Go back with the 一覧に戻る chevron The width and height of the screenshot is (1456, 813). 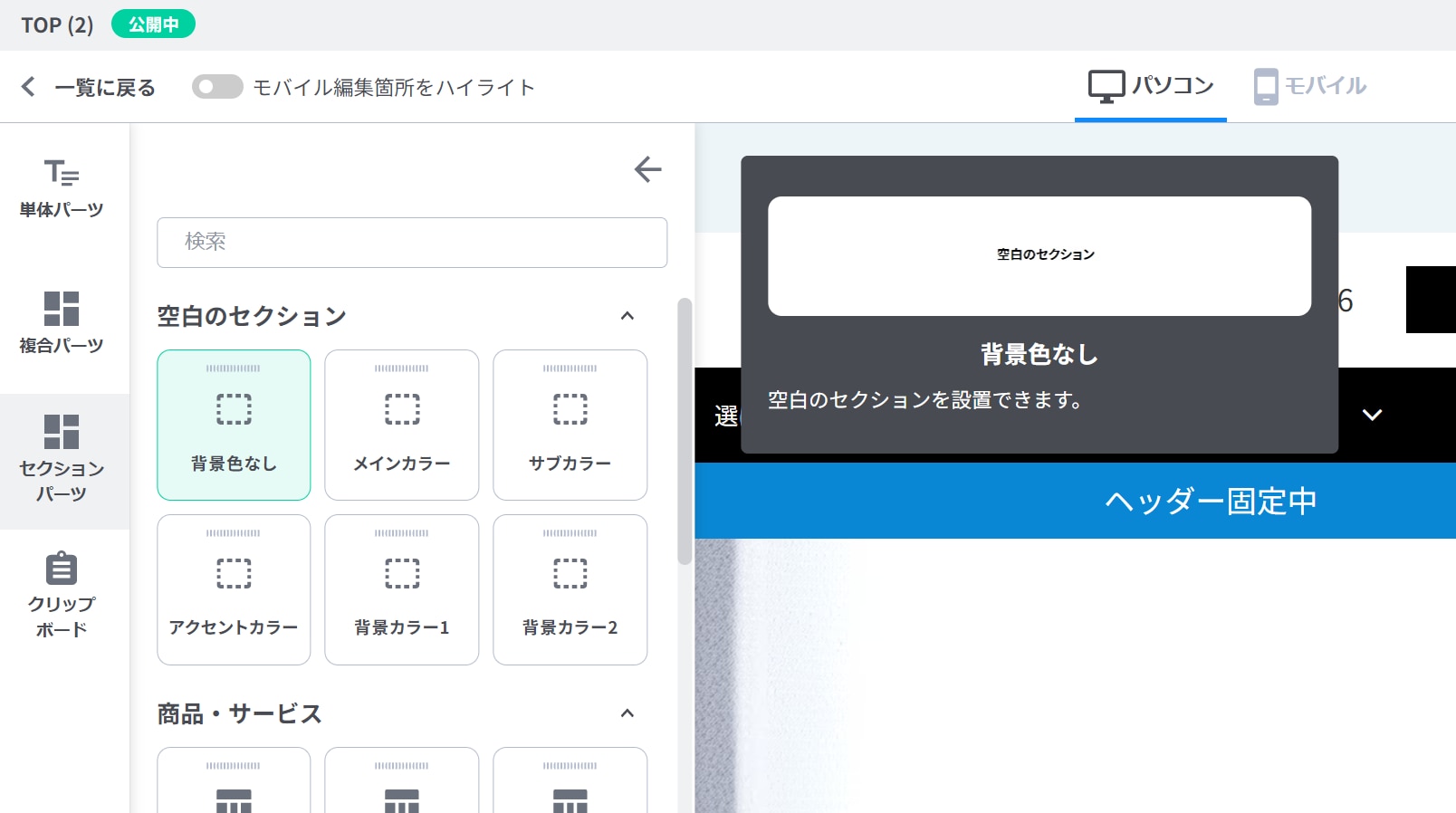tap(28, 87)
